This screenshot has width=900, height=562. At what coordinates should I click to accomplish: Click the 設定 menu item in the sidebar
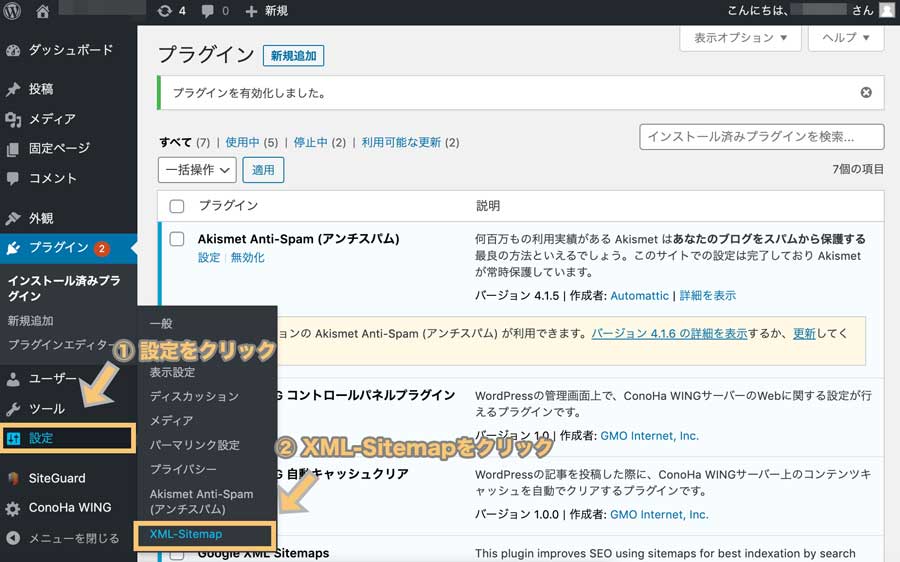[68, 439]
